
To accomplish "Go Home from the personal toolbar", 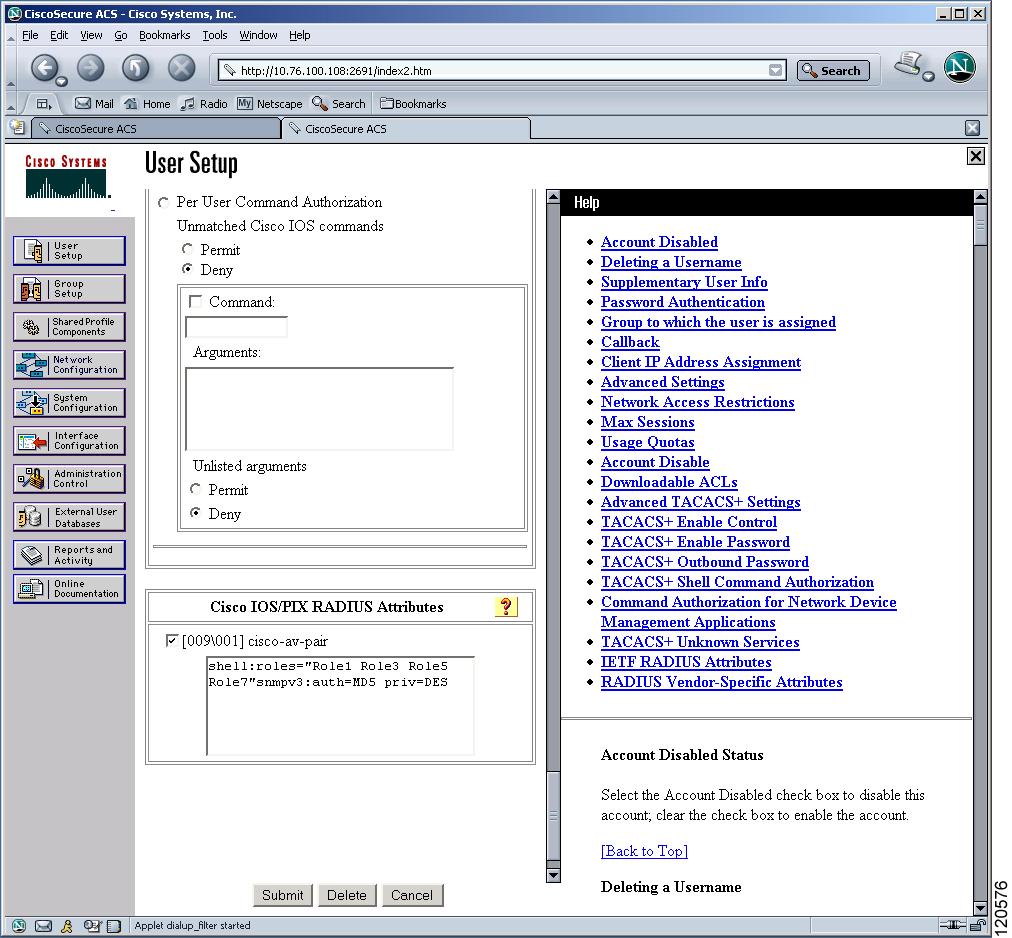I will pos(147,103).
